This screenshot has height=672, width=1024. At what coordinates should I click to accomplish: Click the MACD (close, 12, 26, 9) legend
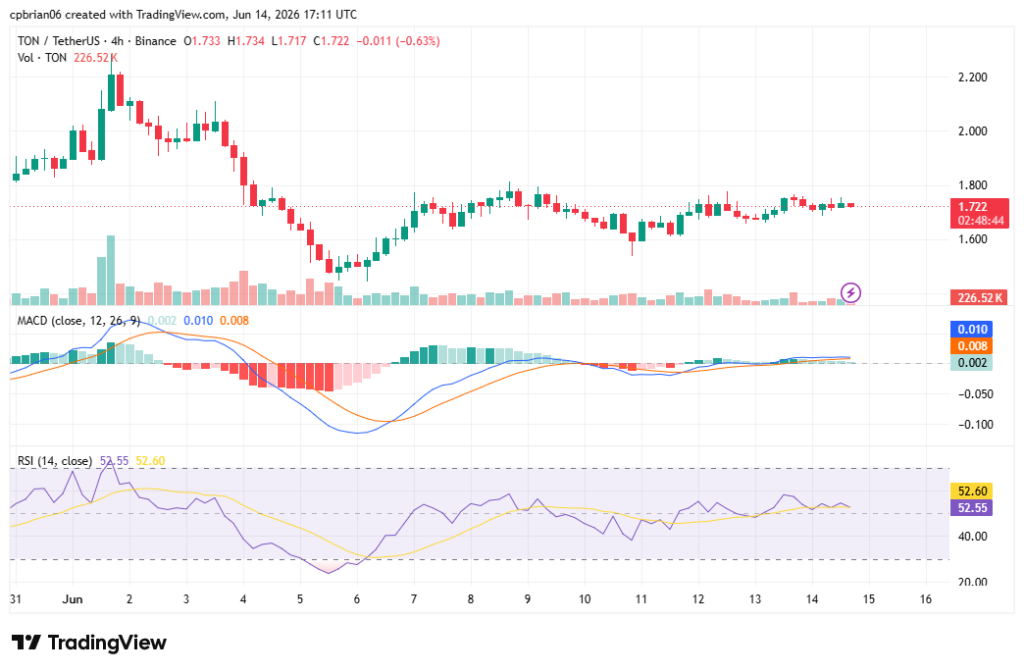click(x=78, y=321)
